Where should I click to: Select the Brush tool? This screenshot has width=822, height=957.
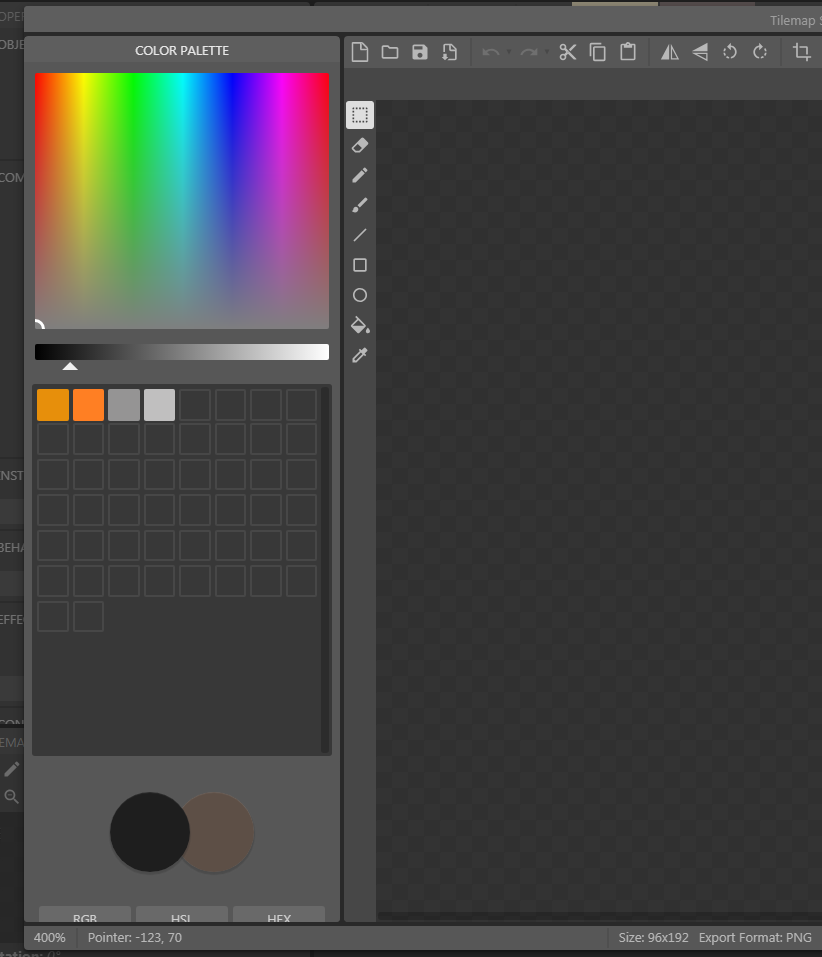pyautogui.click(x=360, y=205)
